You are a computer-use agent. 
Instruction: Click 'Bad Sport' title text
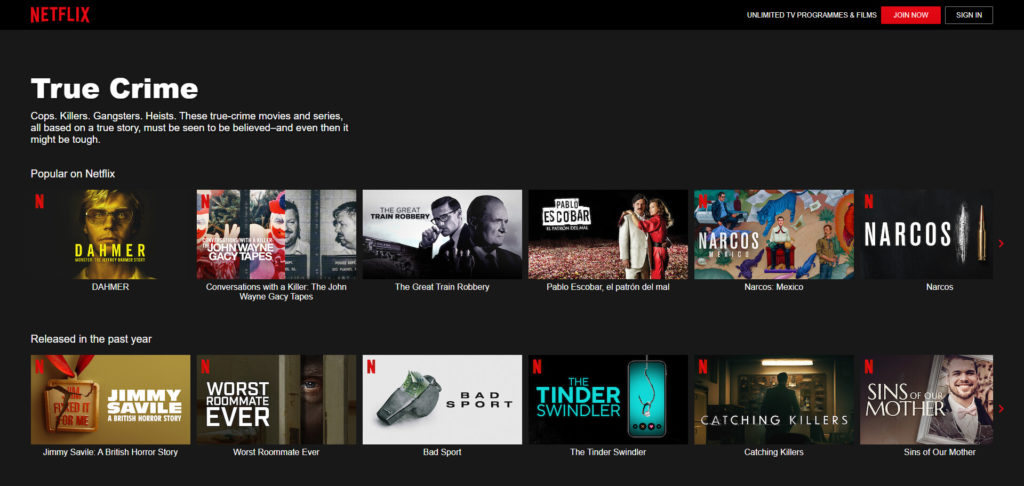pos(442,452)
